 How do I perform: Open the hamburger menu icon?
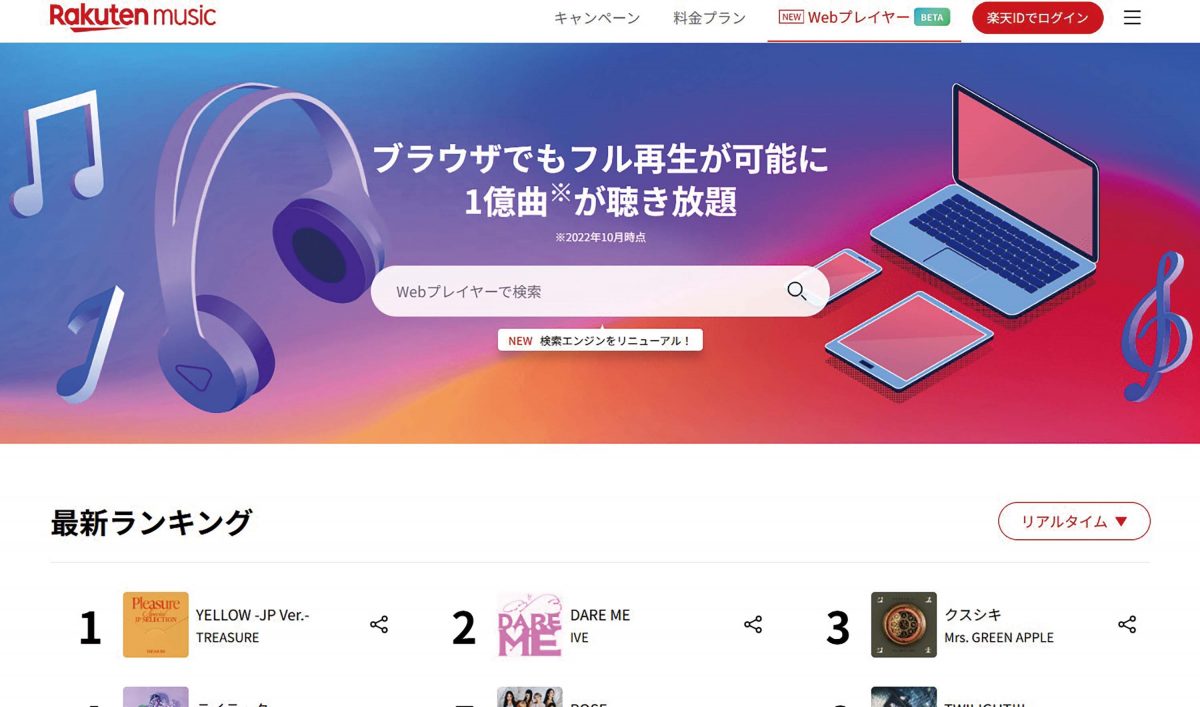tap(1132, 18)
